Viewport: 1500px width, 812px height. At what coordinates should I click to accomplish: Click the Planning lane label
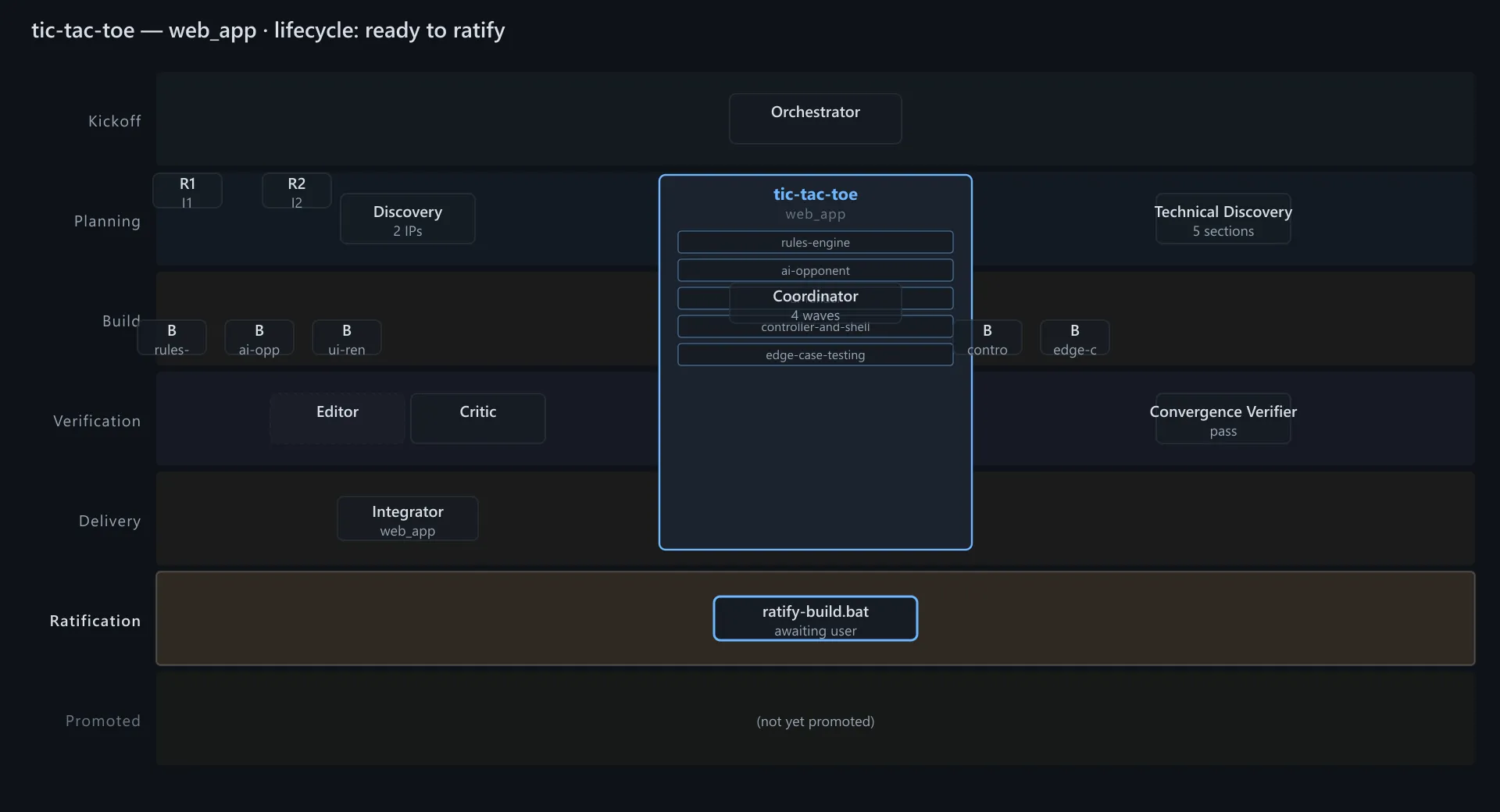[108, 221]
